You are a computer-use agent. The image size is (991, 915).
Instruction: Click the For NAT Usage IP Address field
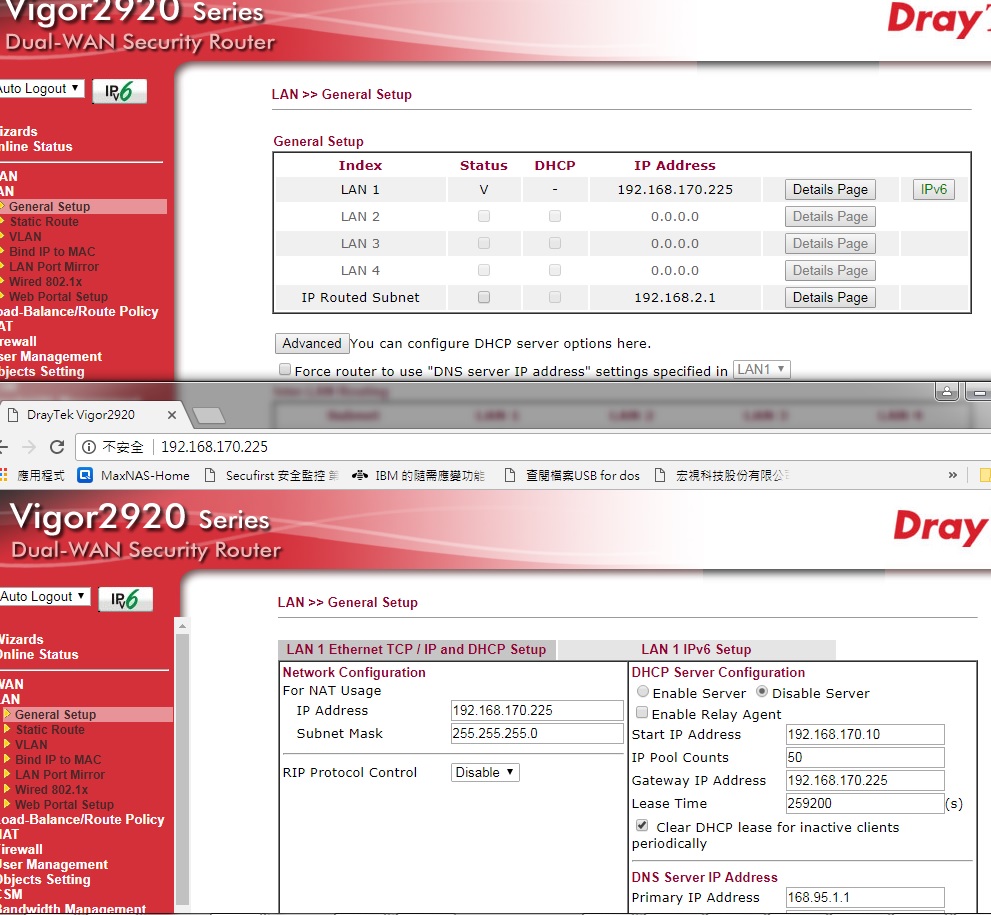[537, 710]
